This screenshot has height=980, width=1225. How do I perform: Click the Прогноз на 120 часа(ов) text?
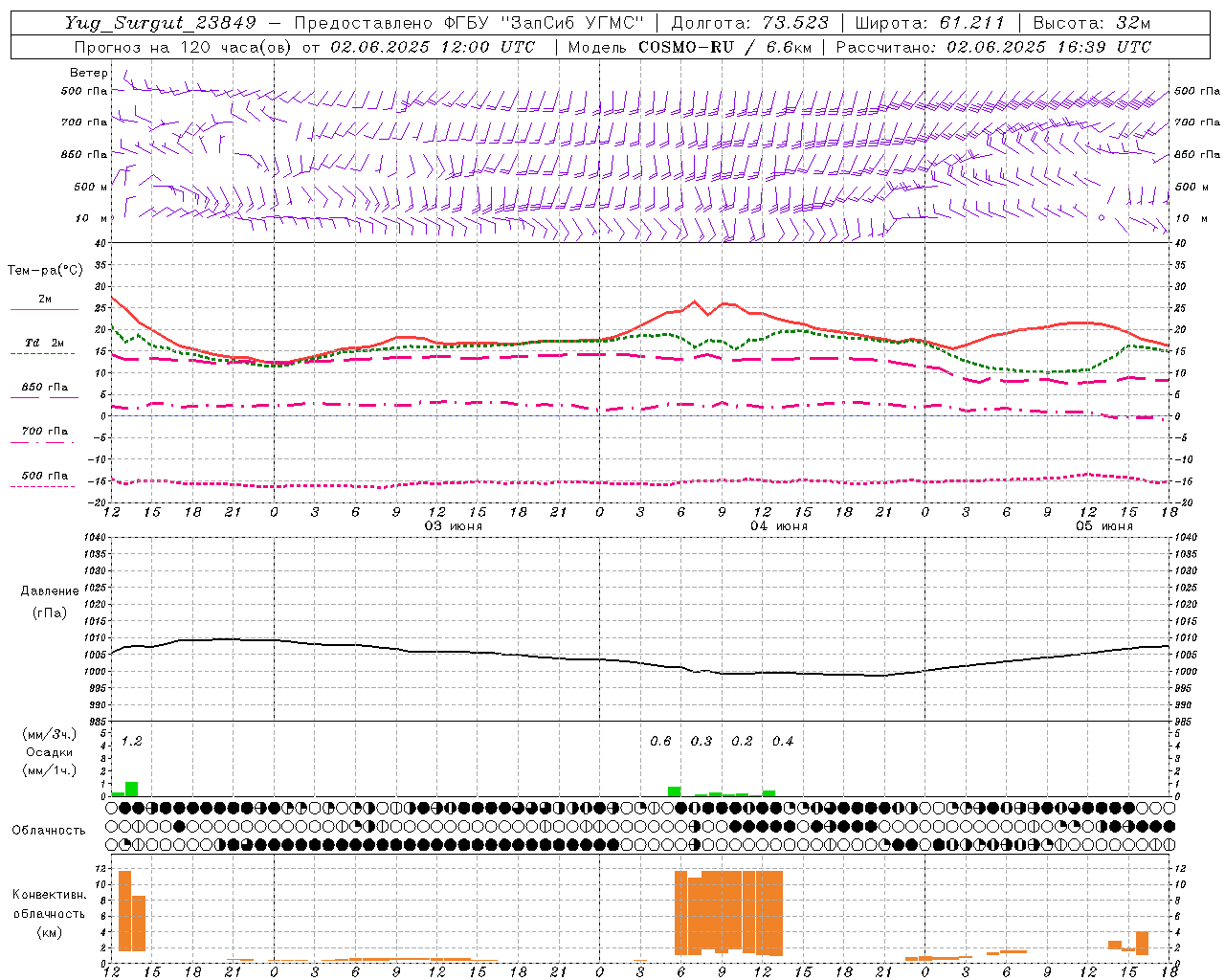click(x=184, y=47)
